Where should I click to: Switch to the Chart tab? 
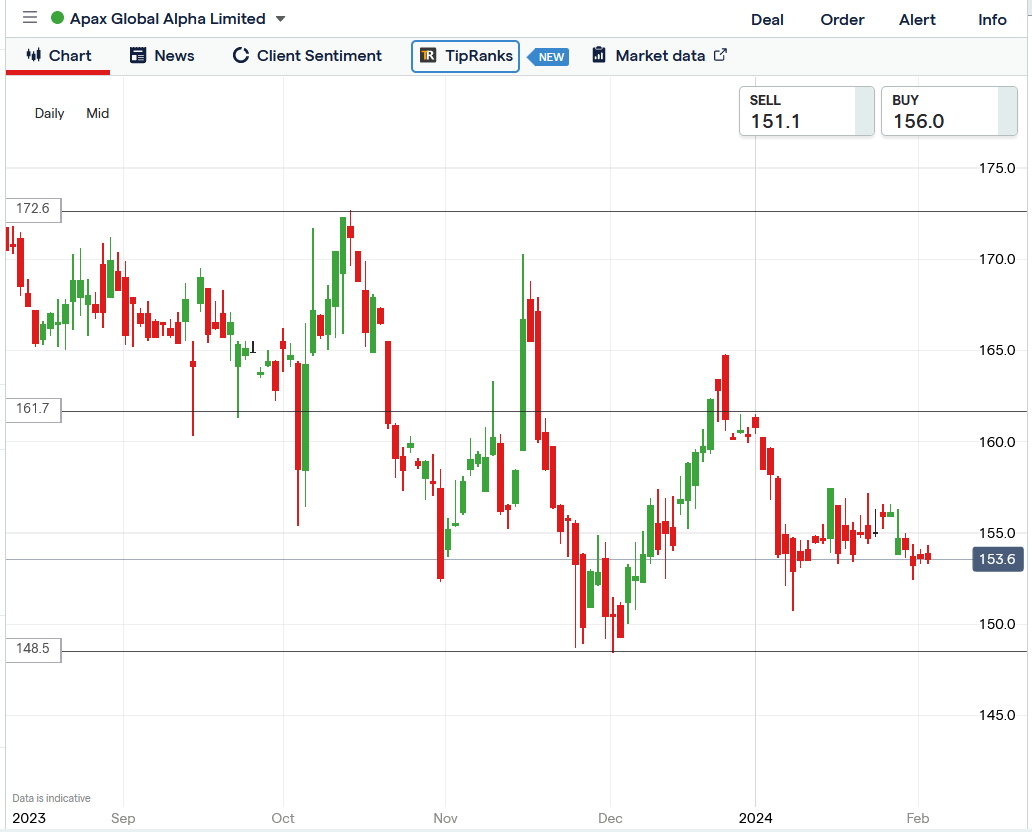click(58, 56)
